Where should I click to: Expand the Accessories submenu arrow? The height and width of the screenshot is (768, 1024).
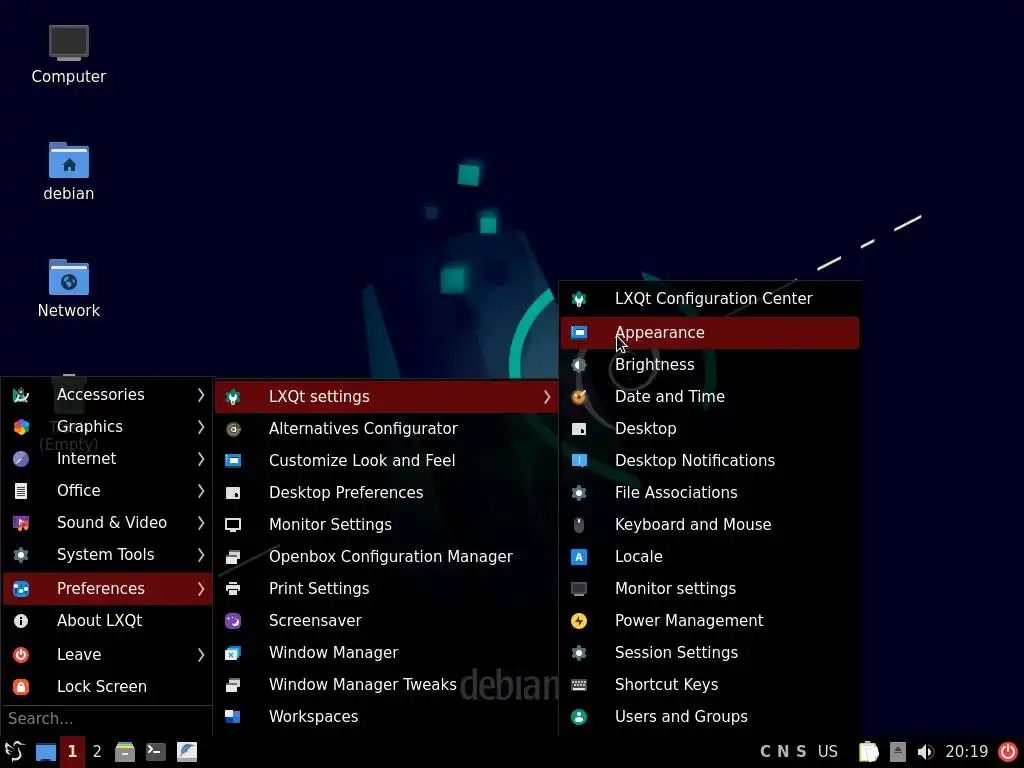[200, 395]
